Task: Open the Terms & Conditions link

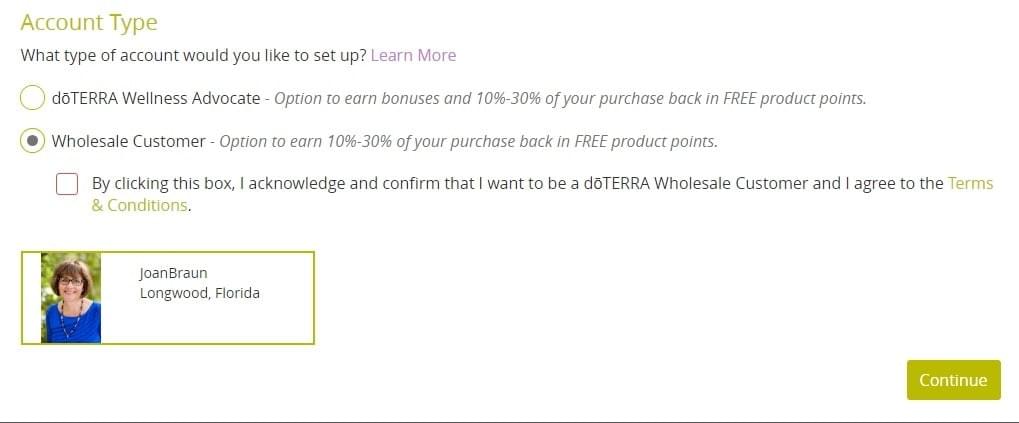Action: (x=970, y=183)
